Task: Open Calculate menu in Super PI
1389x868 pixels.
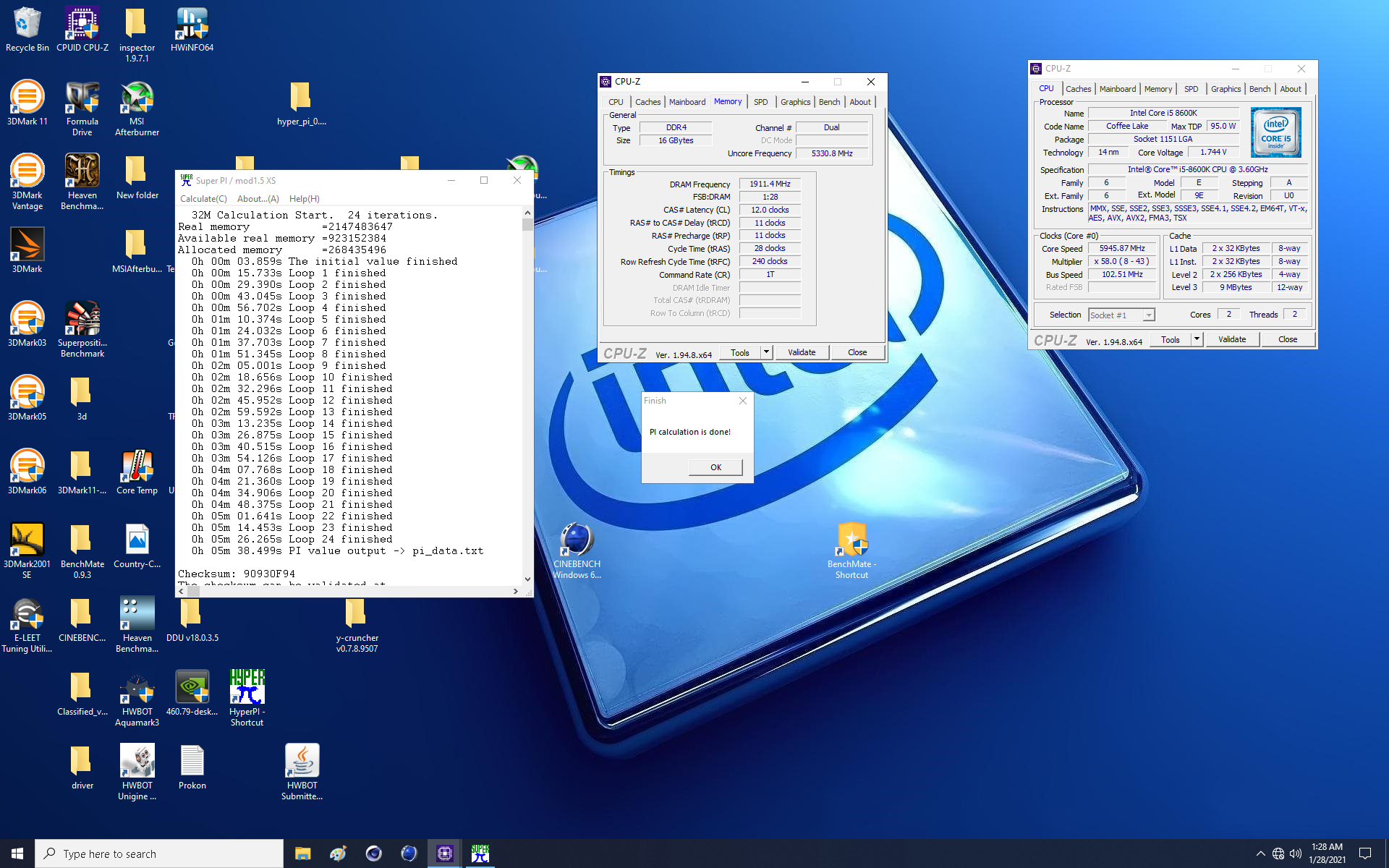Action: [203, 199]
